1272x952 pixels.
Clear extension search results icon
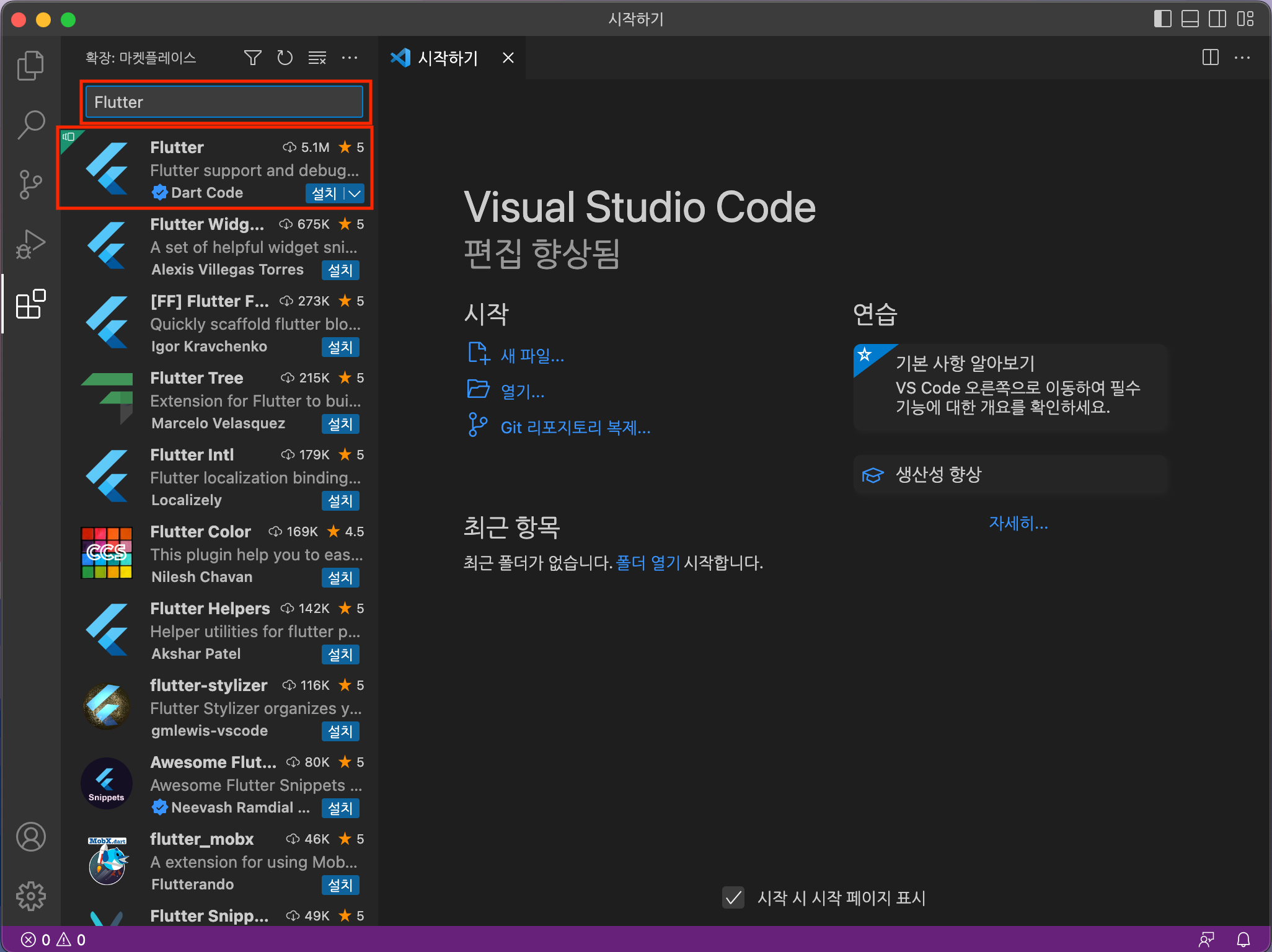click(317, 58)
